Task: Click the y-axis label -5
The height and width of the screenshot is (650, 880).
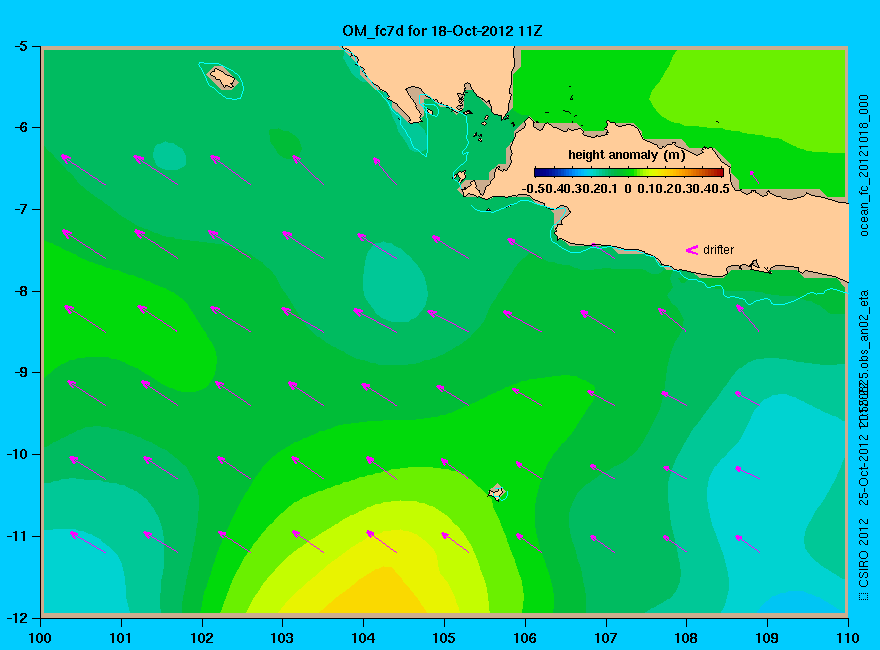Action: [20, 46]
